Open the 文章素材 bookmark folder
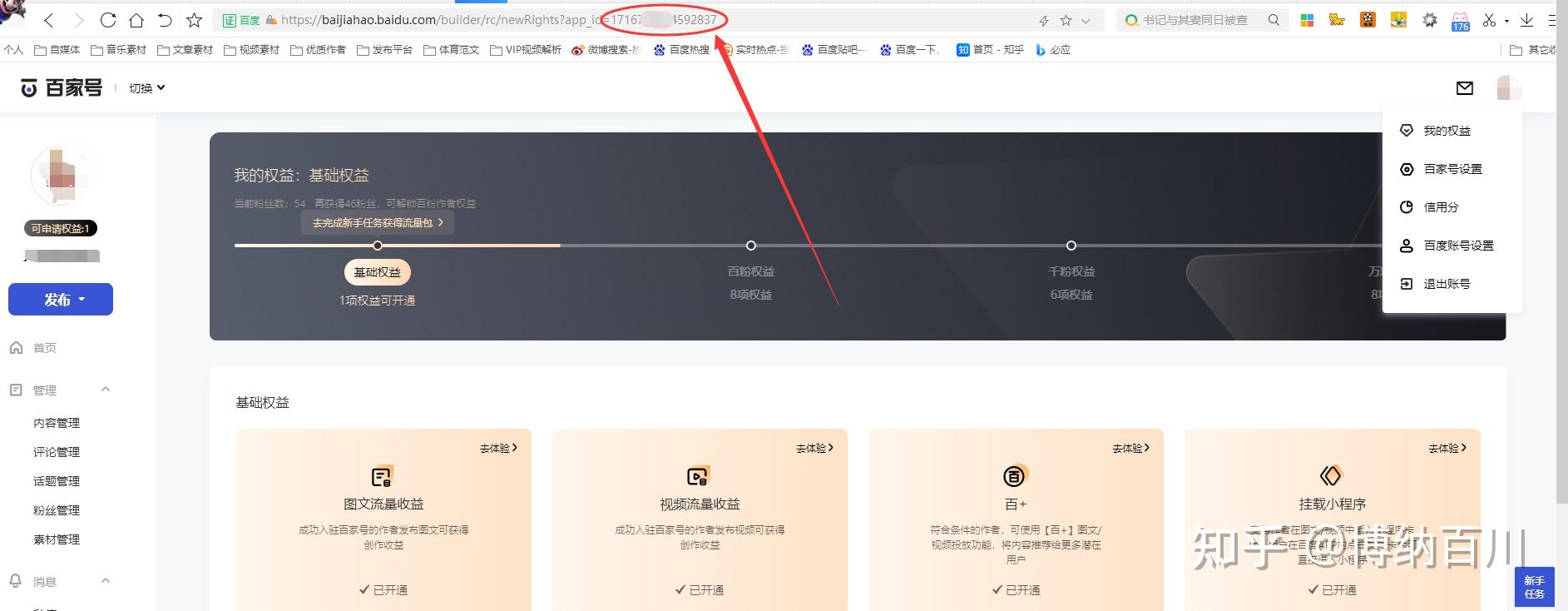The image size is (1568, 611). 185,50
